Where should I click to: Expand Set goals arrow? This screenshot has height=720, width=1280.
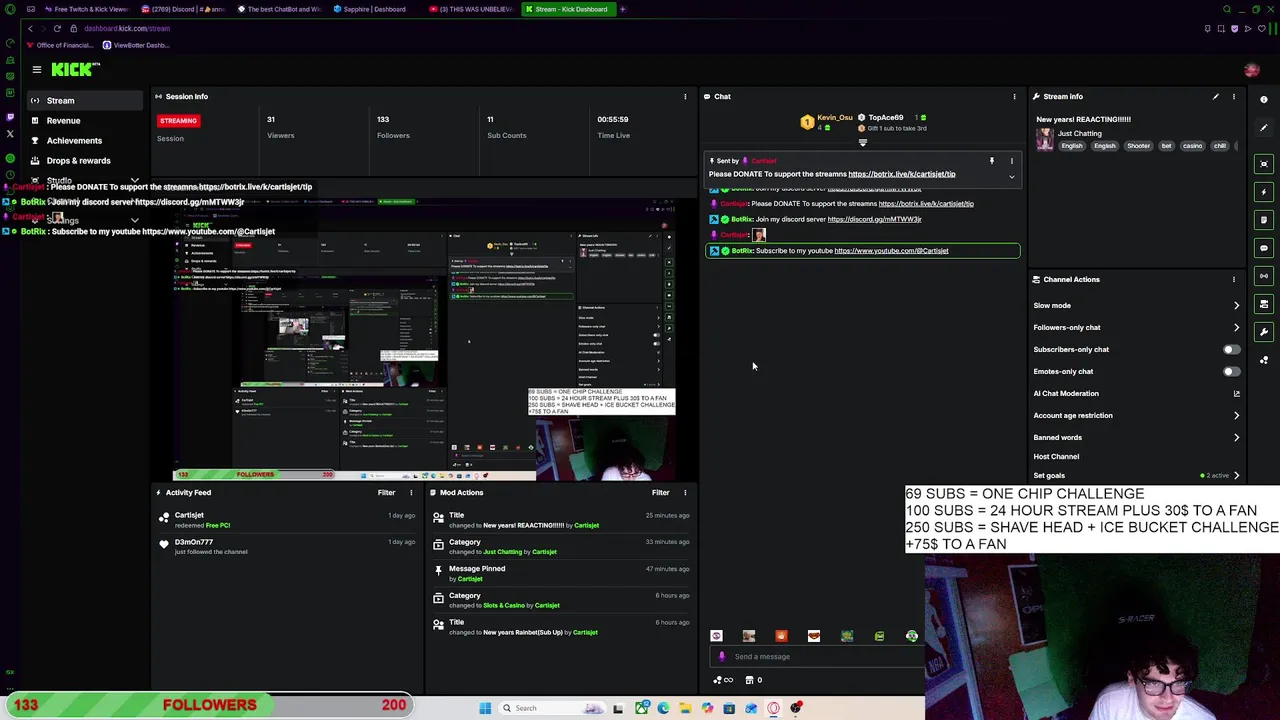[x=1236, y=476]
